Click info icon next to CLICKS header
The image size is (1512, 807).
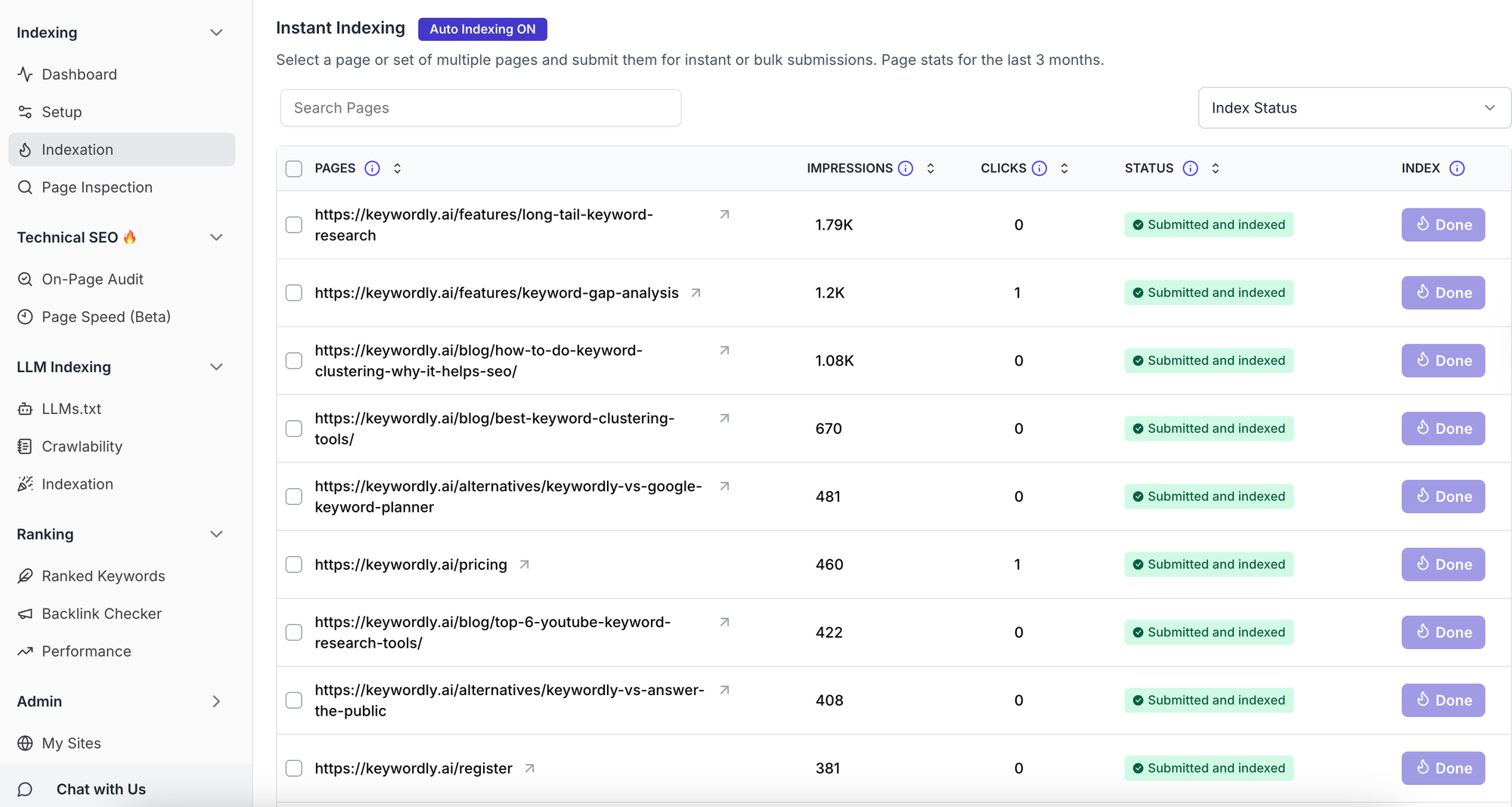pyautogui.click(x=1039, y=169)
